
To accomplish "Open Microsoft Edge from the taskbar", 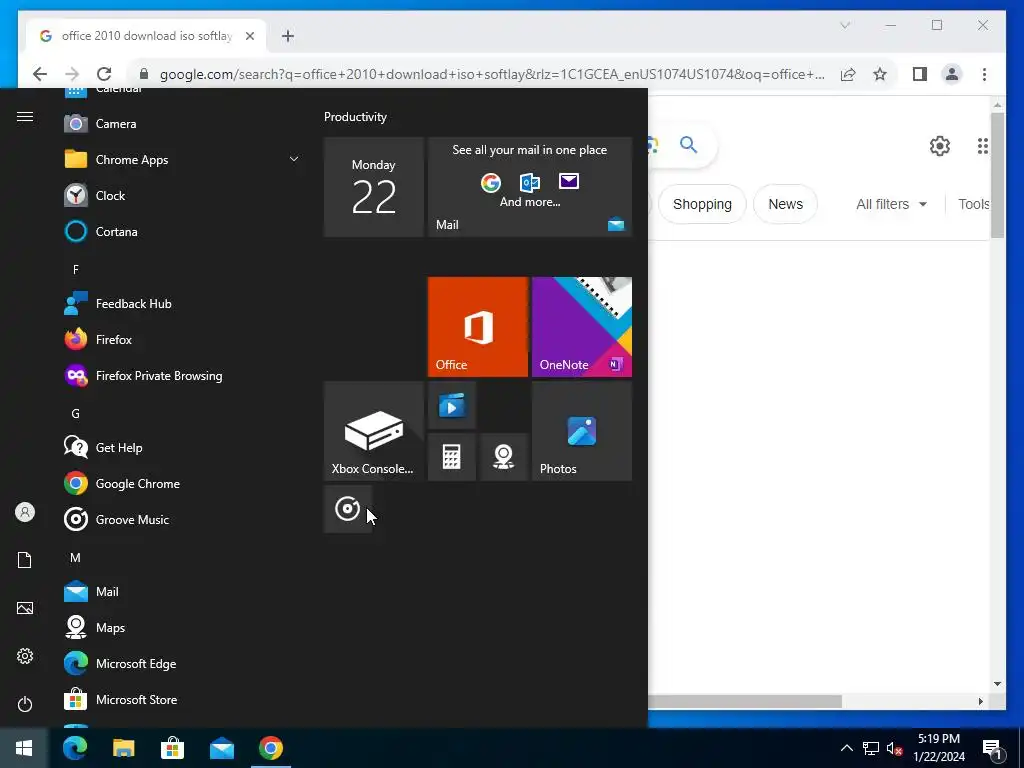I will 74,748.
